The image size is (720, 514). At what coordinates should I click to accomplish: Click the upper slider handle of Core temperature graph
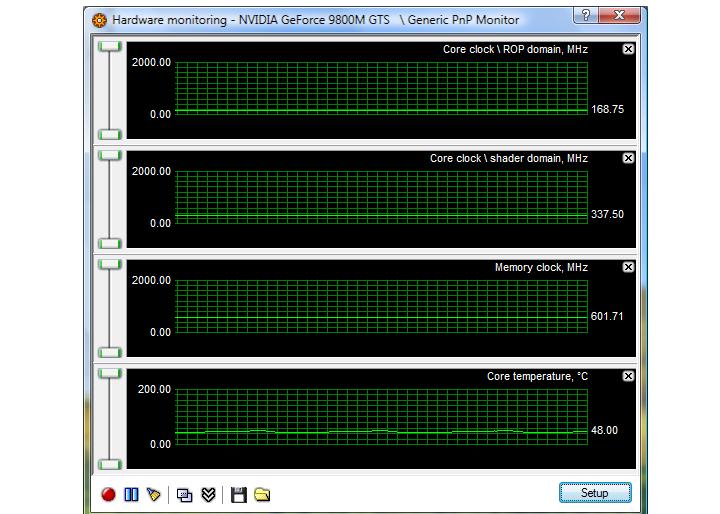[x=109, y=373]
